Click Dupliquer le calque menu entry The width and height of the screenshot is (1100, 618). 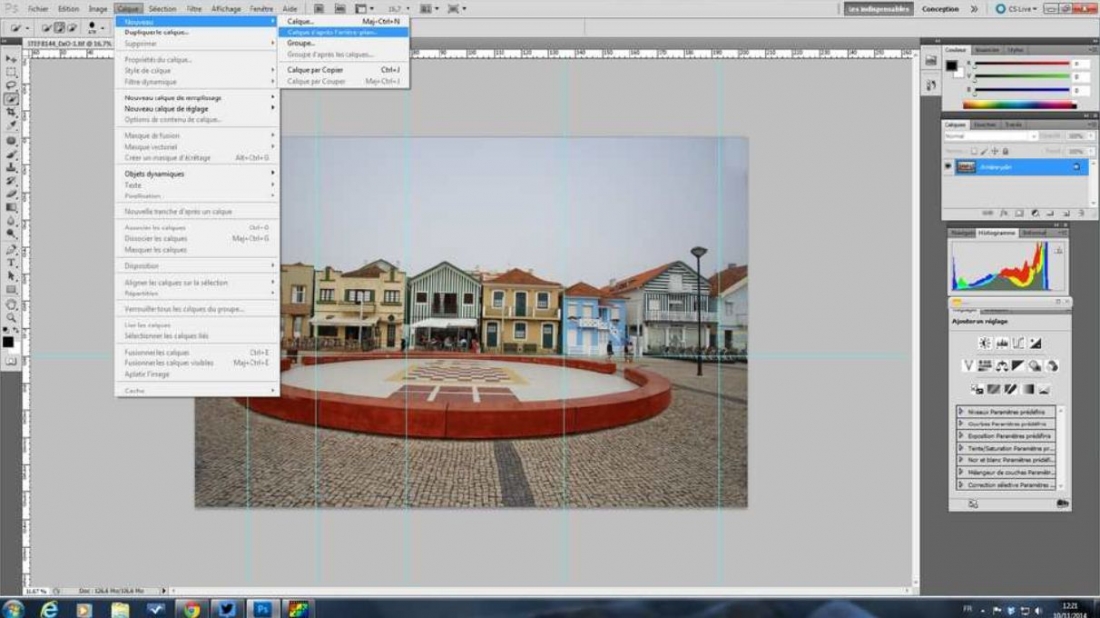[x=156, y=32]
